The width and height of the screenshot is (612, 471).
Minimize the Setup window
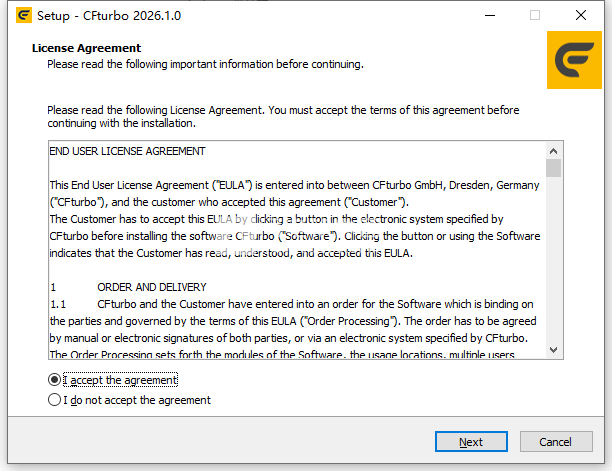[x=488, y=16]
